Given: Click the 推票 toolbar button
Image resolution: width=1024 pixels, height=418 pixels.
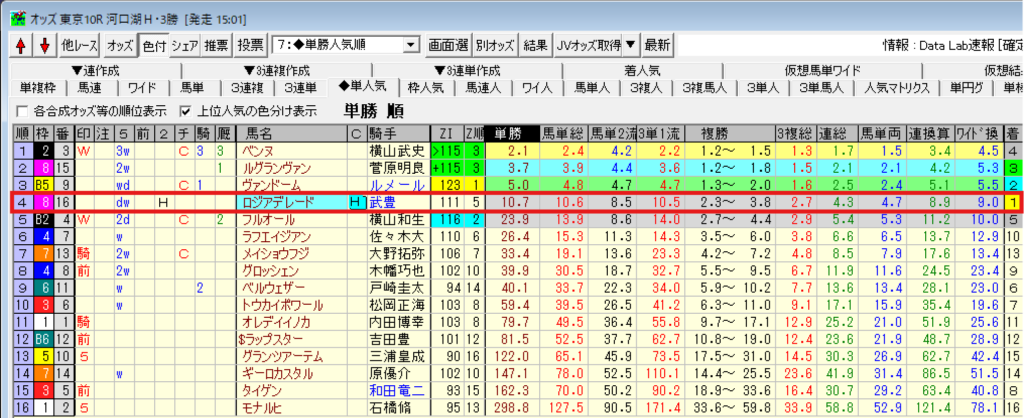Looking at the screenshot, I should 217,45.
